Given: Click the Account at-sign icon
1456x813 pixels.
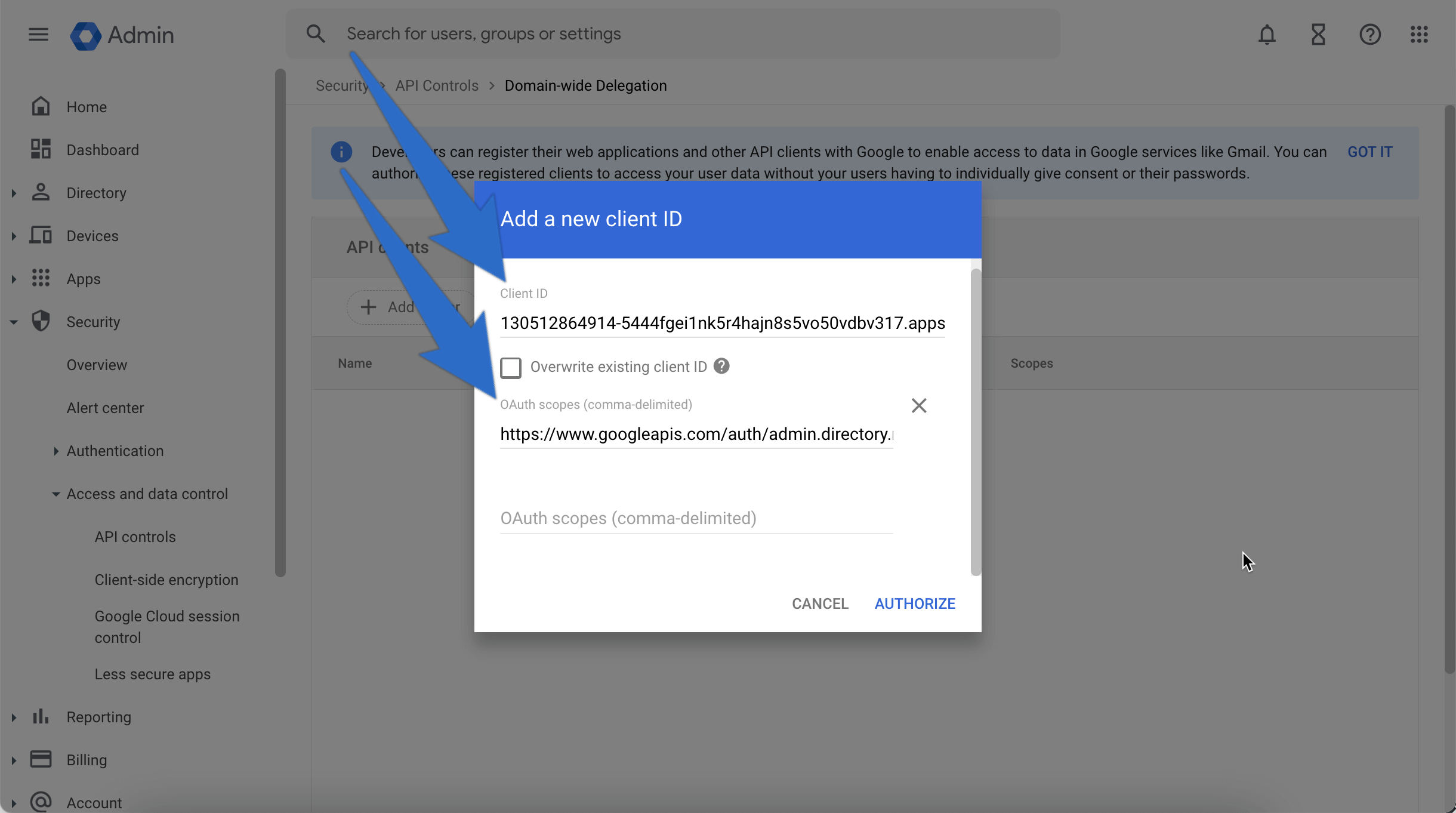Looking at the screenshot, I should click(x=41, y=802).
